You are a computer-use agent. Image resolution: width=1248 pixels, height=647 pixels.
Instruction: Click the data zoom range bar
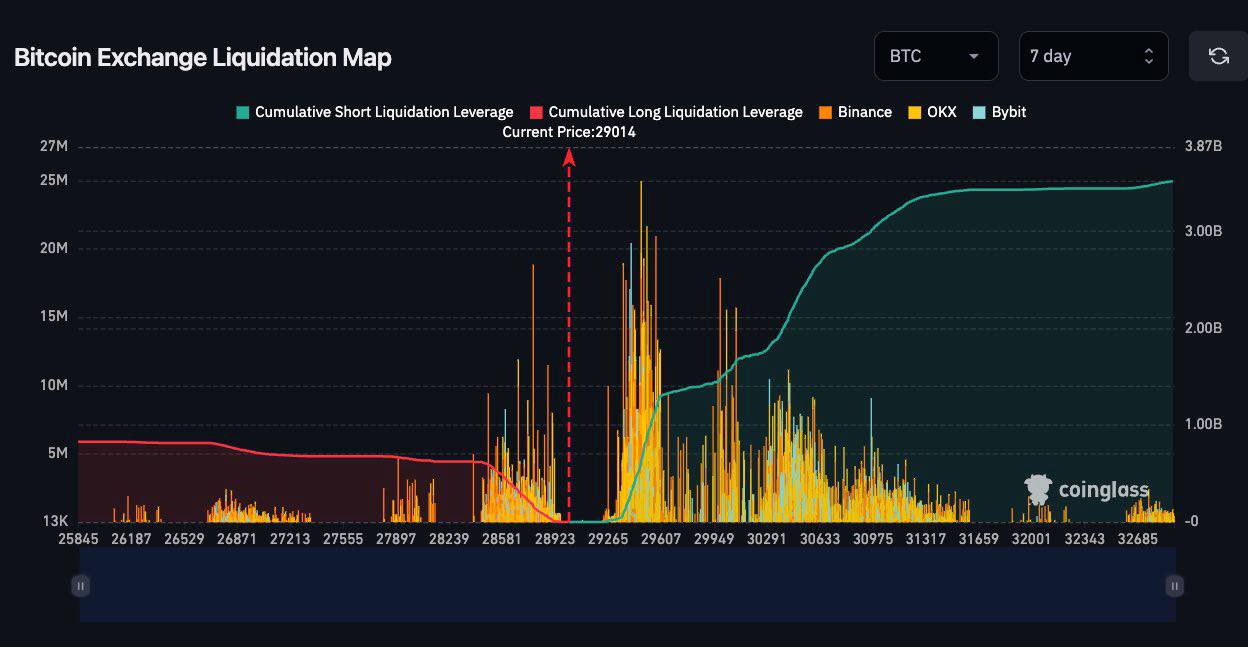pyautogui.click(x=627, y=586)
